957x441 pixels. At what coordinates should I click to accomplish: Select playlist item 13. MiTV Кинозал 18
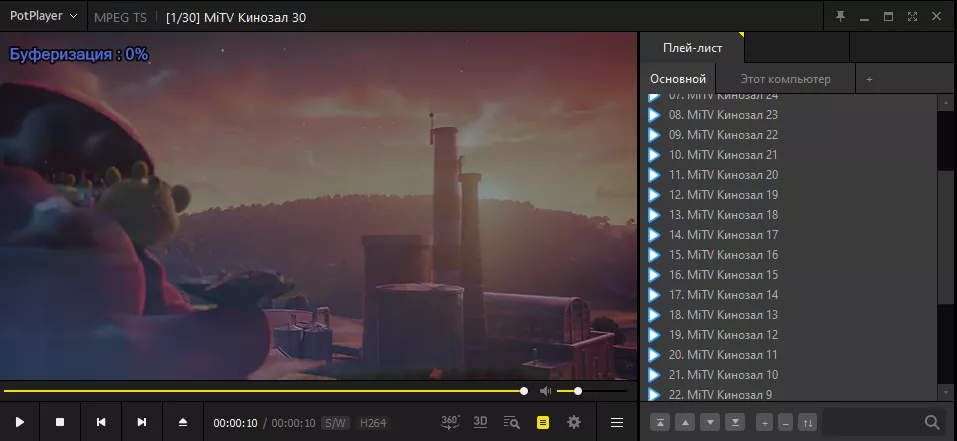click(790, 215)
